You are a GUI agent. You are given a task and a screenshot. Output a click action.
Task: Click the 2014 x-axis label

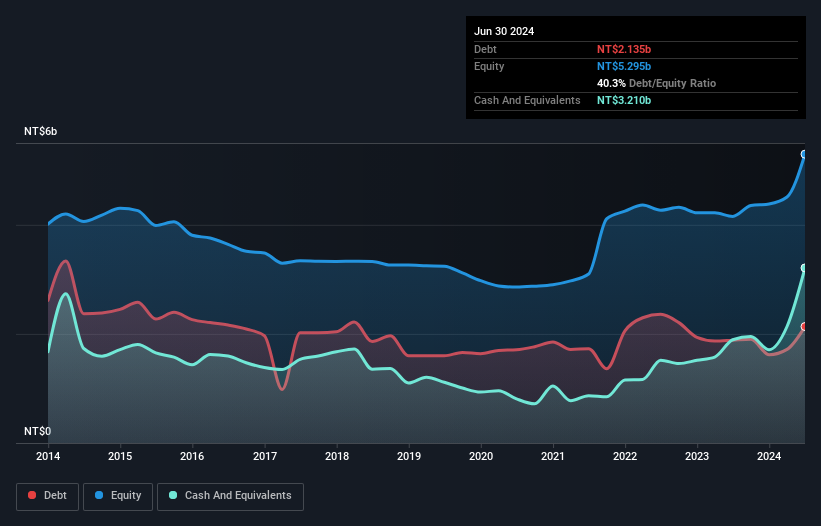(x=48, y=456)
